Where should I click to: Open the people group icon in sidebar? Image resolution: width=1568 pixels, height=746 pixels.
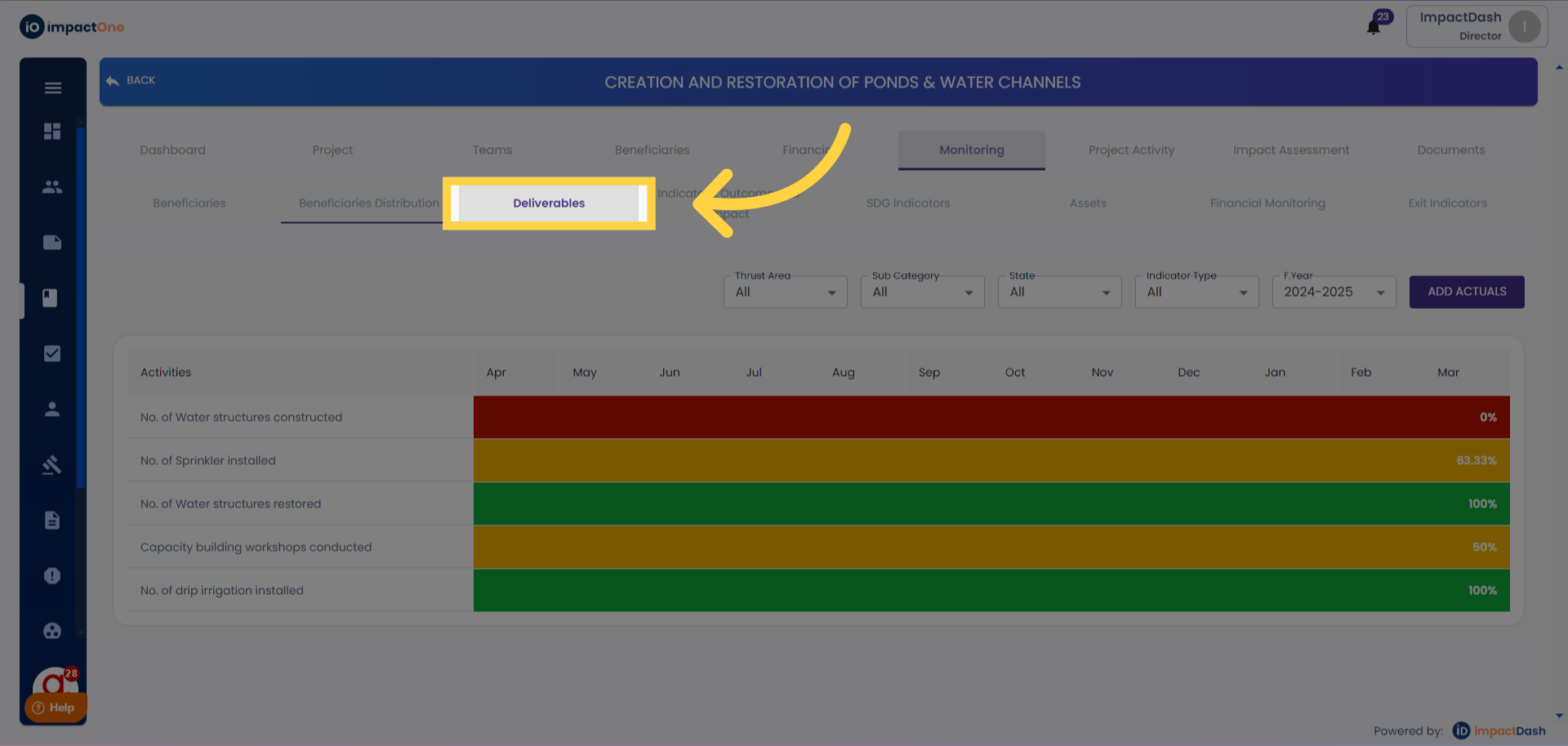[x=52, y=187]
